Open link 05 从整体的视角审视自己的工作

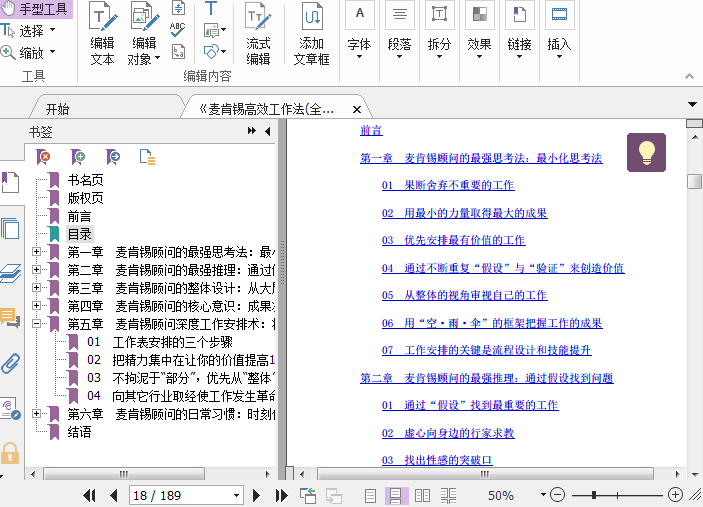pos(464,295)
